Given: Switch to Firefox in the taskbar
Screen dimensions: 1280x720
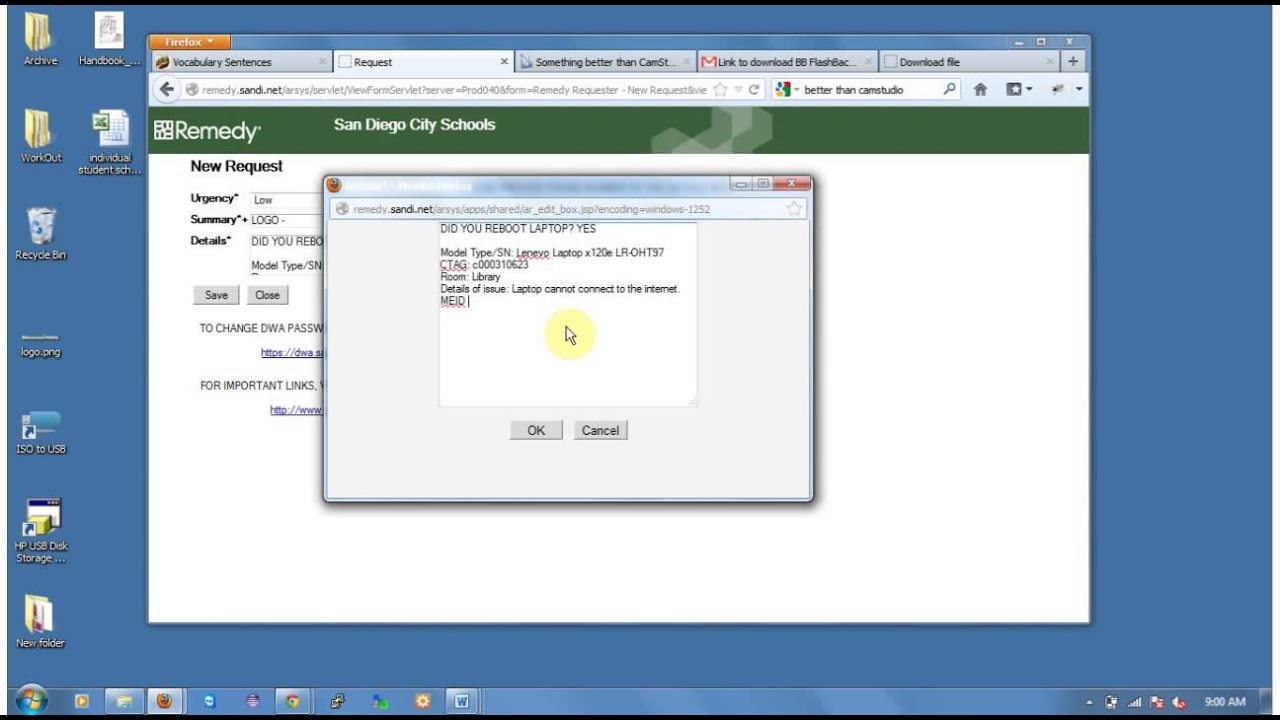Looking at the screenshot, I should click(165, 702).
